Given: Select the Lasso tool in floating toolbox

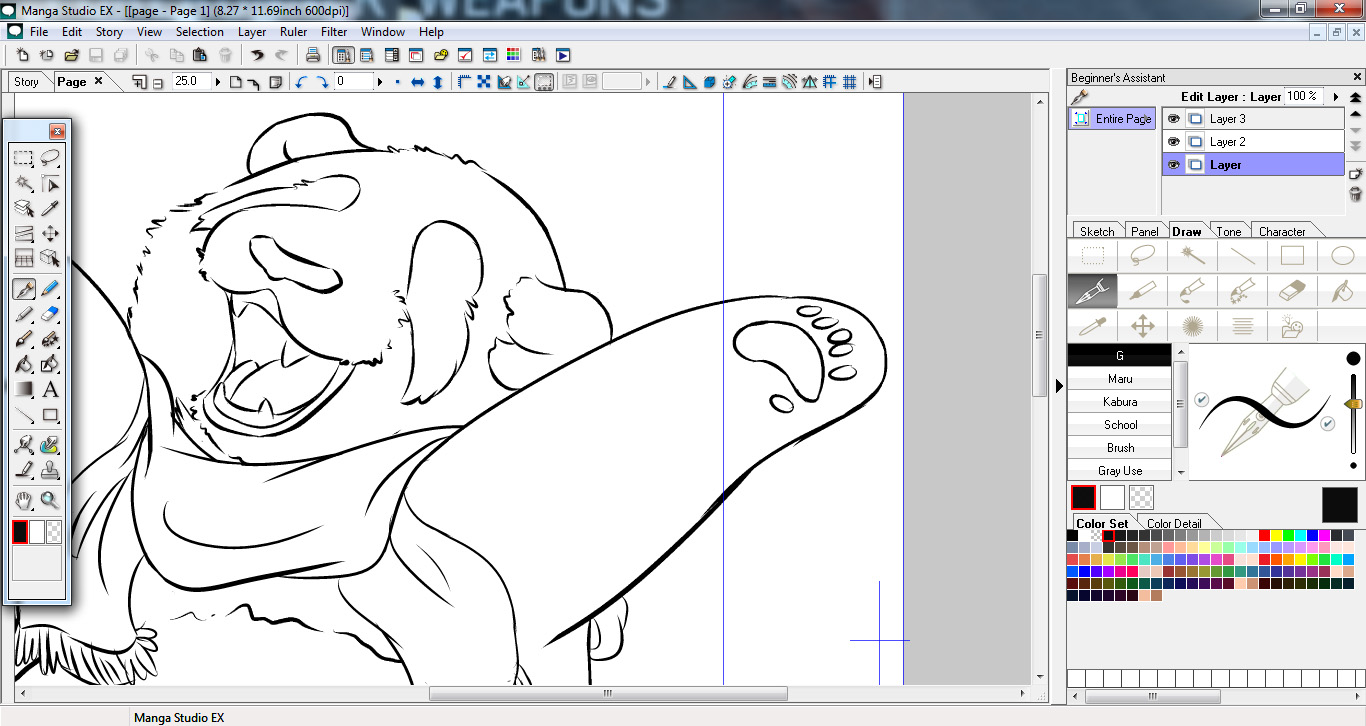Looking at the screenshot, I should click(x=50, y=158).
